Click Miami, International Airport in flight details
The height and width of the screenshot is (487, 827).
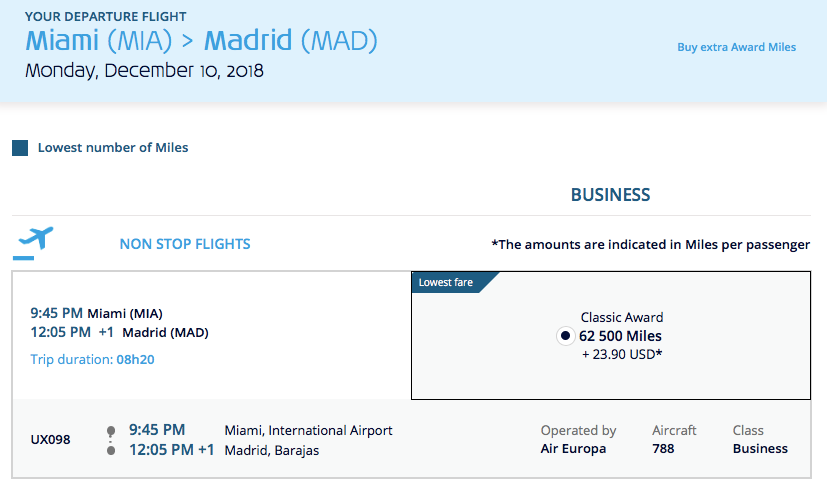point(308,430)
